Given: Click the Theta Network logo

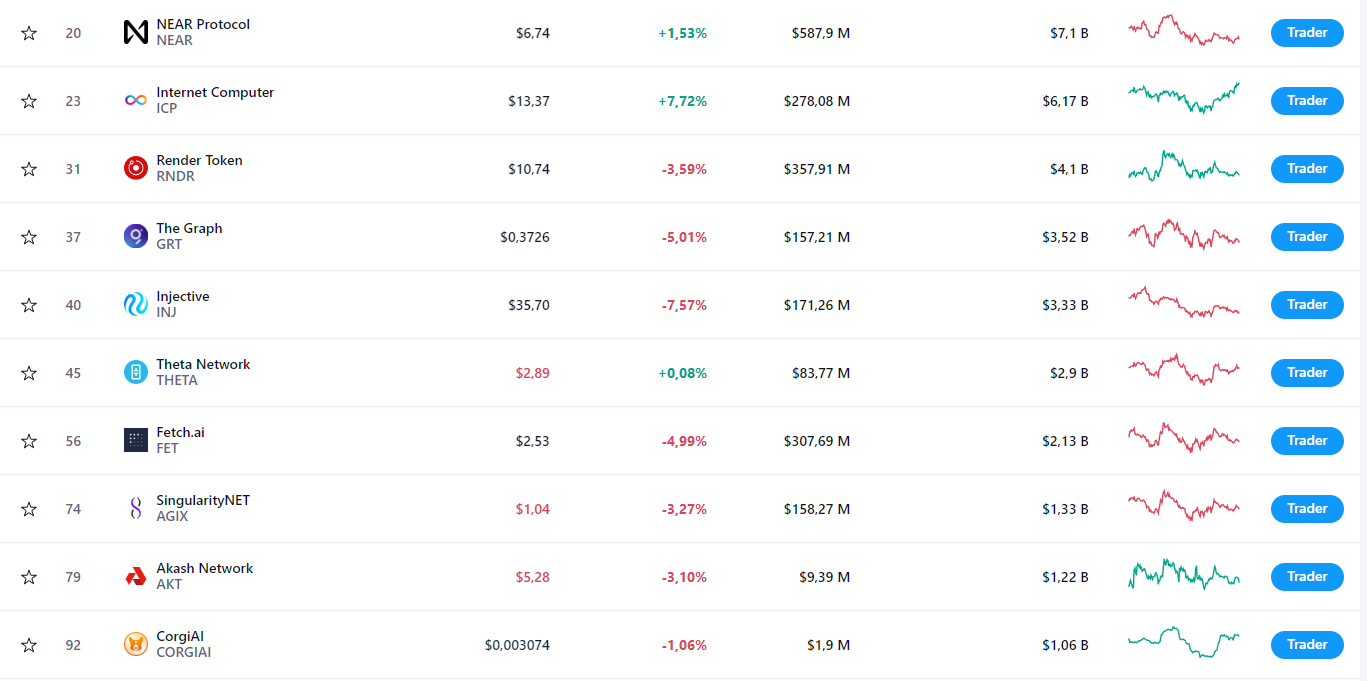Looking at the screenshot, I should (x=135, y=373).
